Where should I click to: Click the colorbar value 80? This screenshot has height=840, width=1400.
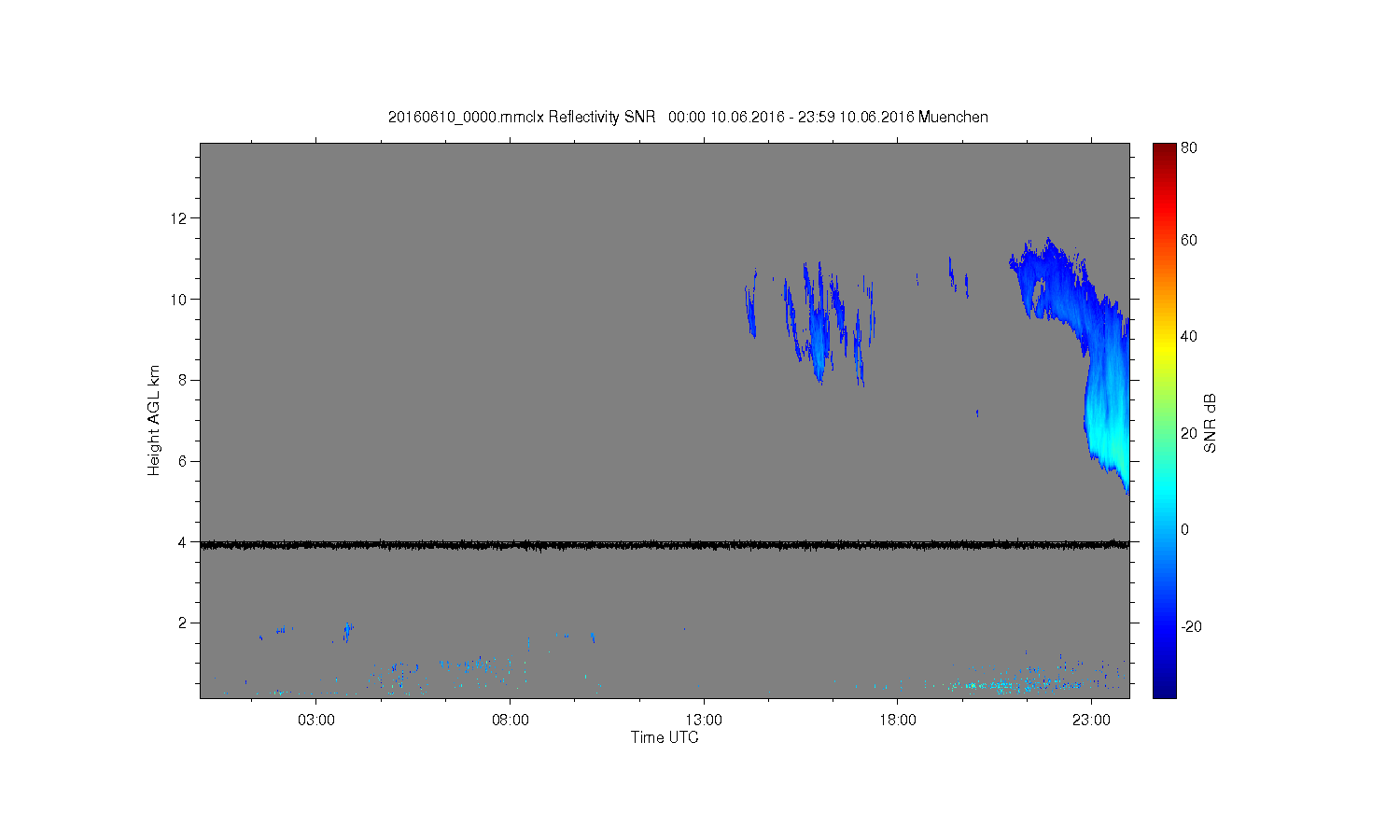1189,147
